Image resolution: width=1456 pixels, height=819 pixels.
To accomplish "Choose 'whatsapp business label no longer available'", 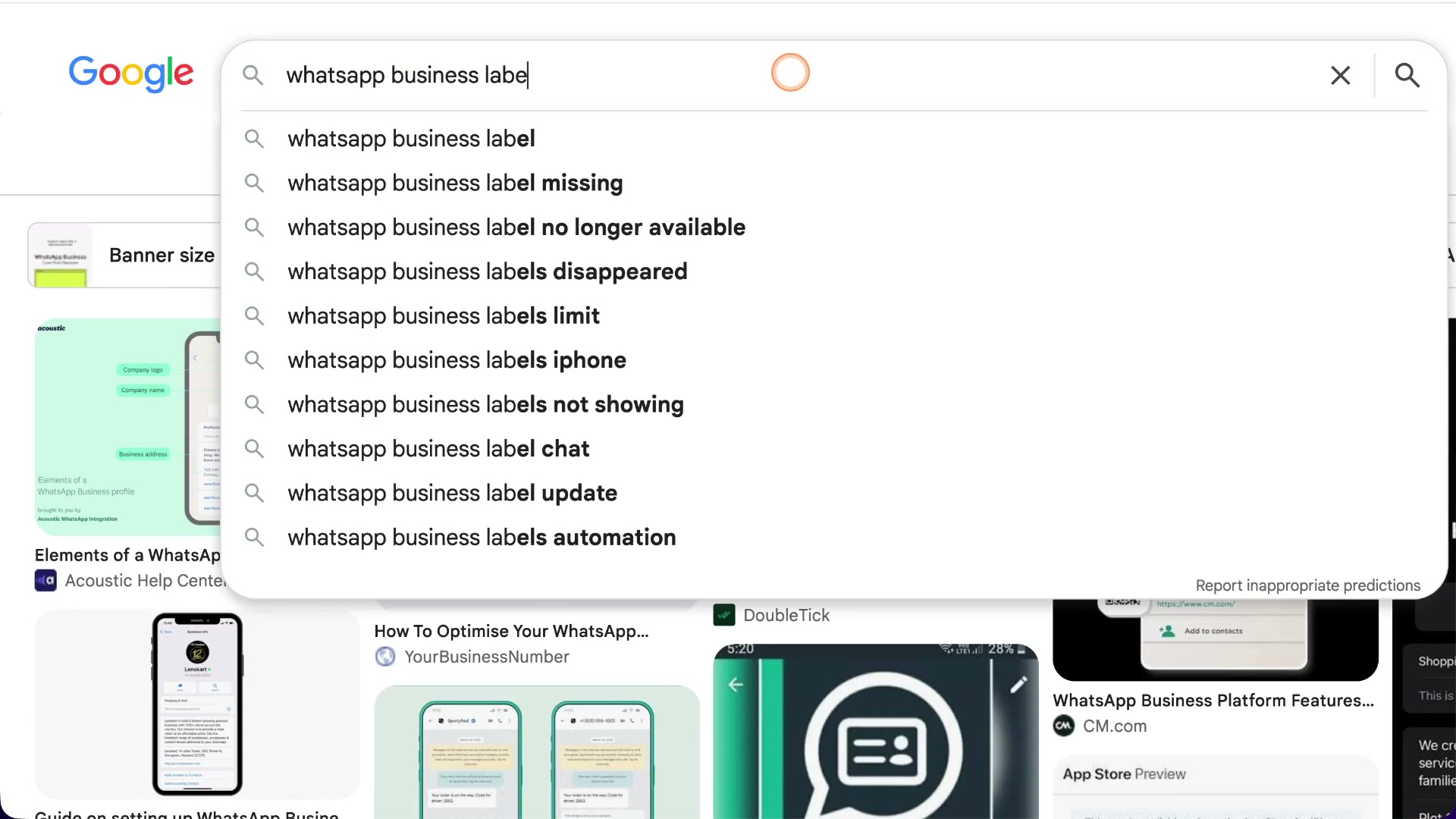I will click(x=834, y=227).
